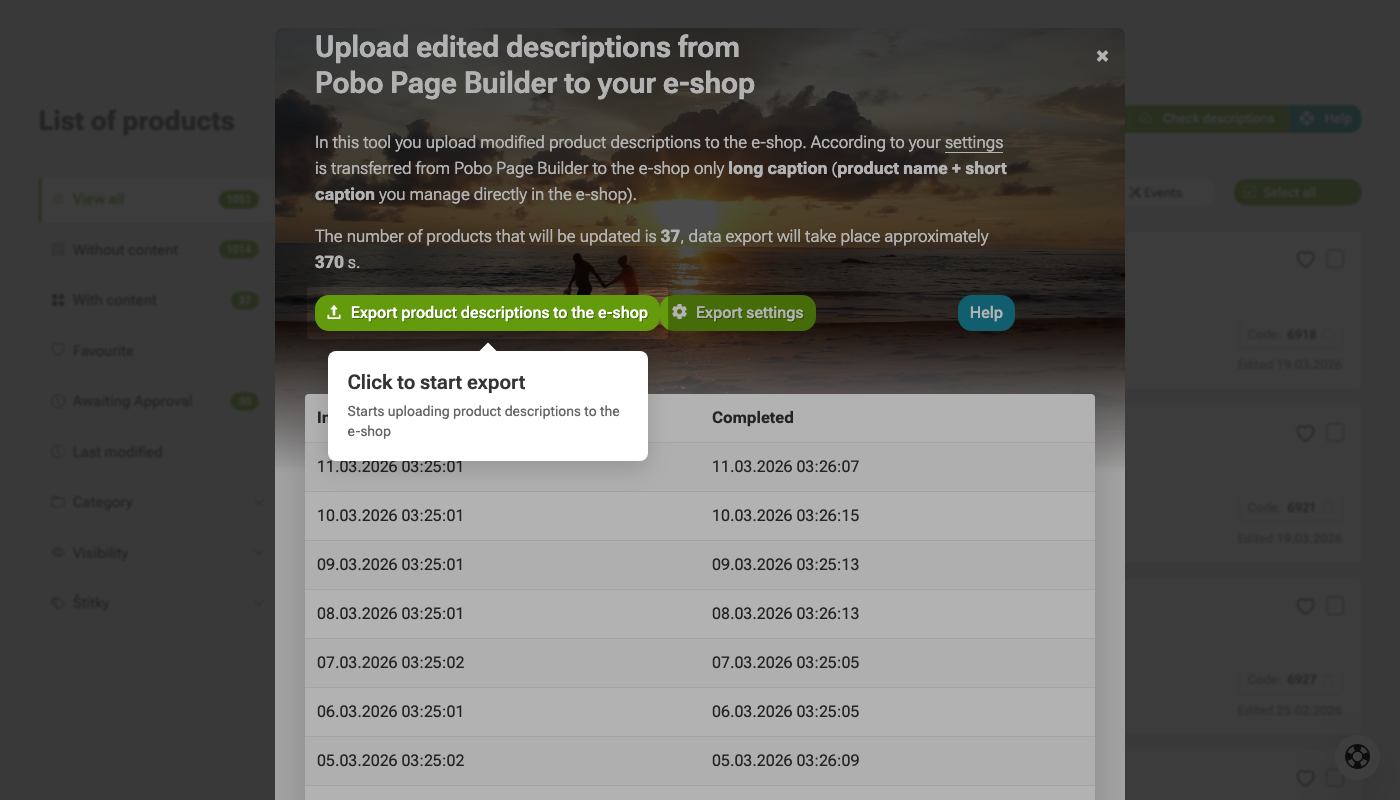Select View all in the sidebar menu

pos(100,199)
